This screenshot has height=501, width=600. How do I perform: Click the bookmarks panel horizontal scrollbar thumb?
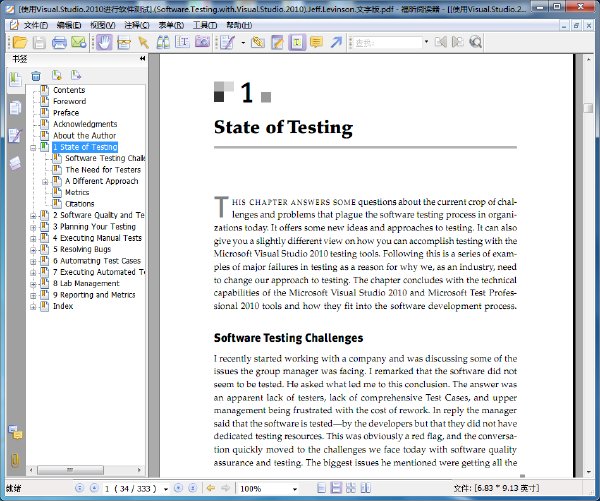70,470
